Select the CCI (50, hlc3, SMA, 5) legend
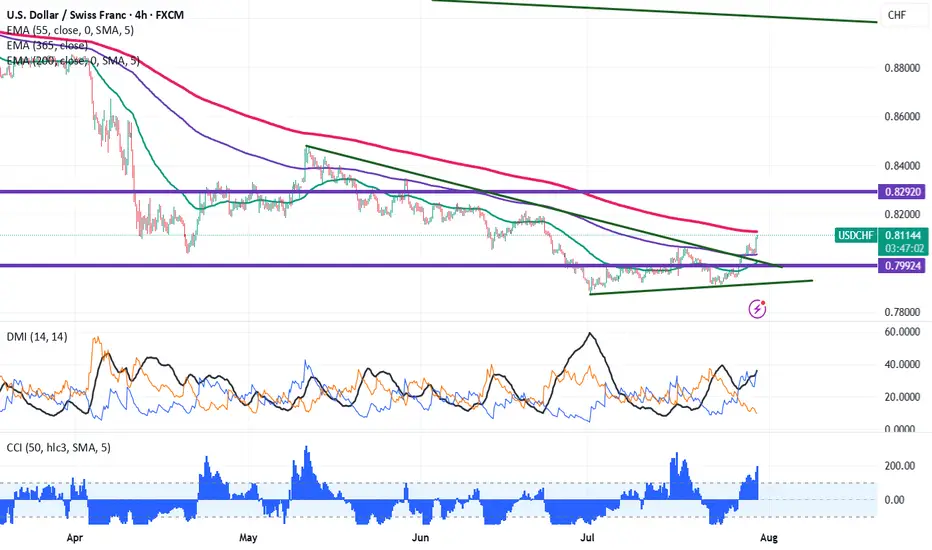The image size is (932, 550). [x=58, y=447]
